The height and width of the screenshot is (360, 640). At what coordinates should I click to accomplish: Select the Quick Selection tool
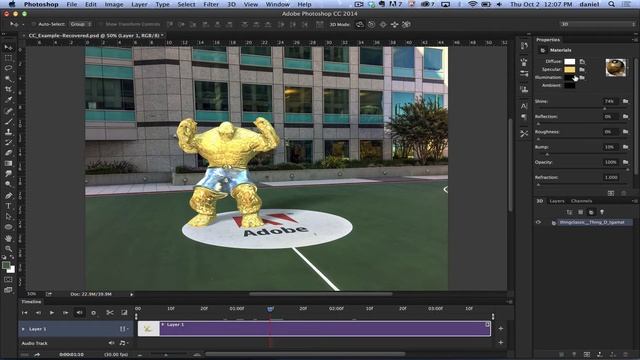[8, 78]
